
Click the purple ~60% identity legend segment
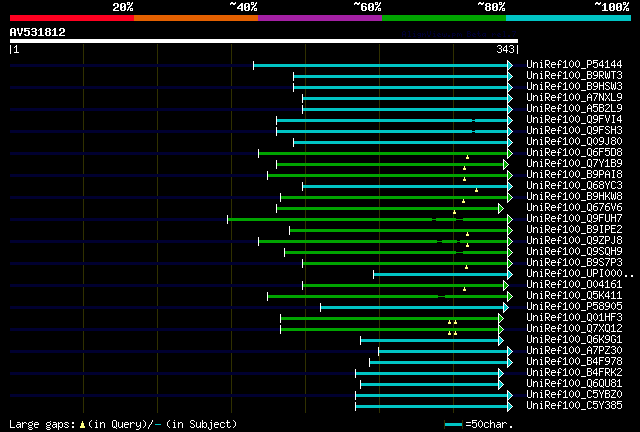[320, 18]
